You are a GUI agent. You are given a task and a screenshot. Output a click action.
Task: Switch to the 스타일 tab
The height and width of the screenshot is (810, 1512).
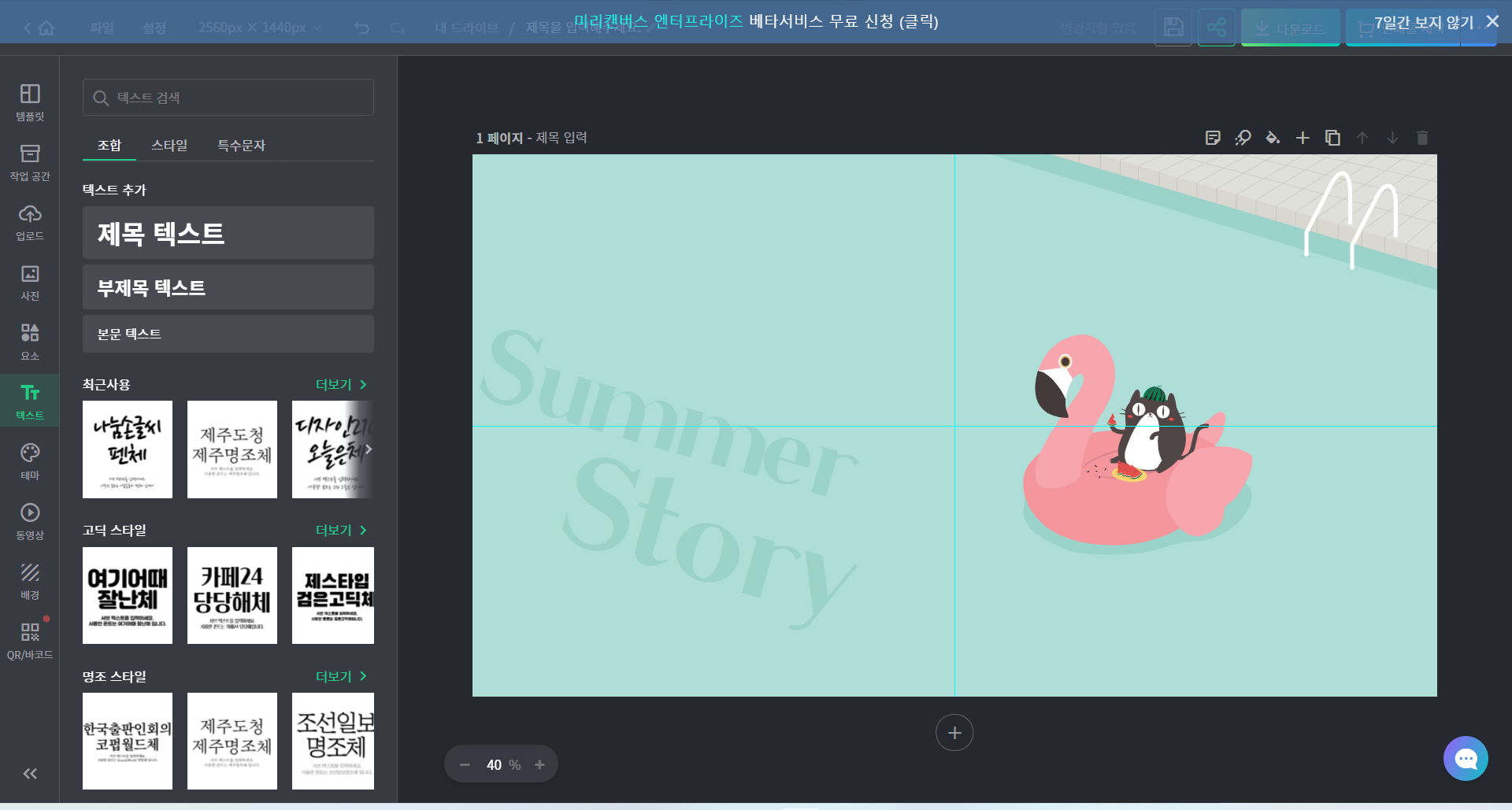(x=169, y=145)
